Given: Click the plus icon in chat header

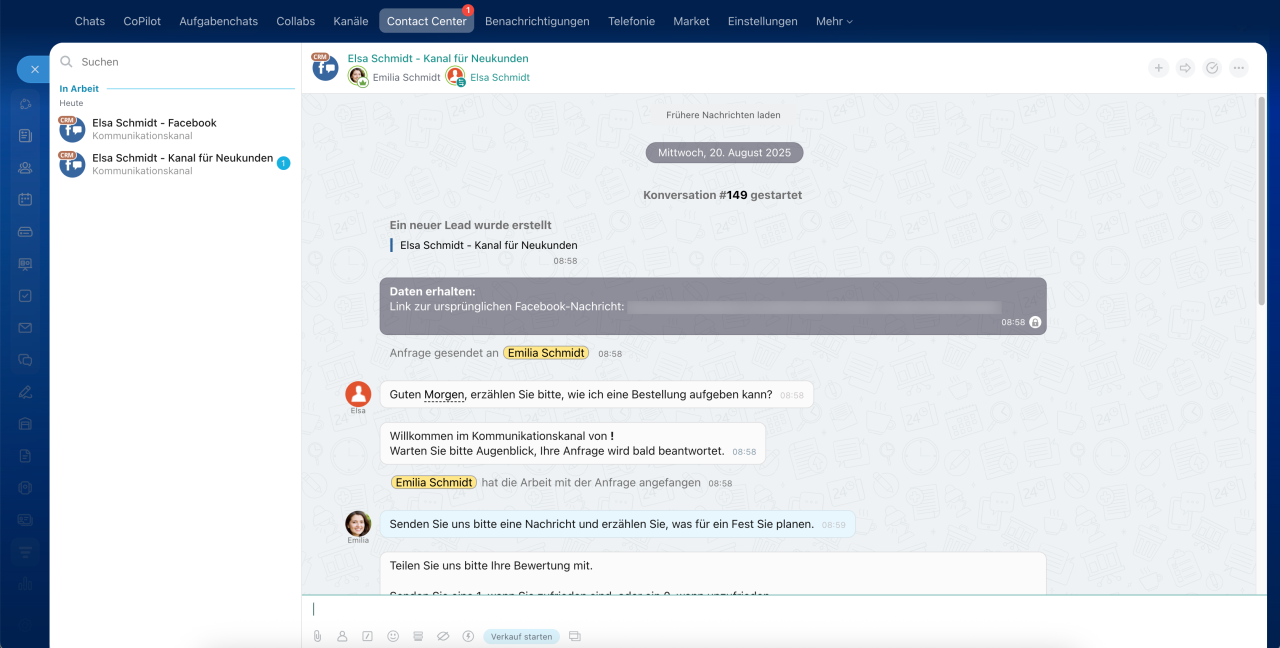Looking at the screenshot, I should point(1158,68).
